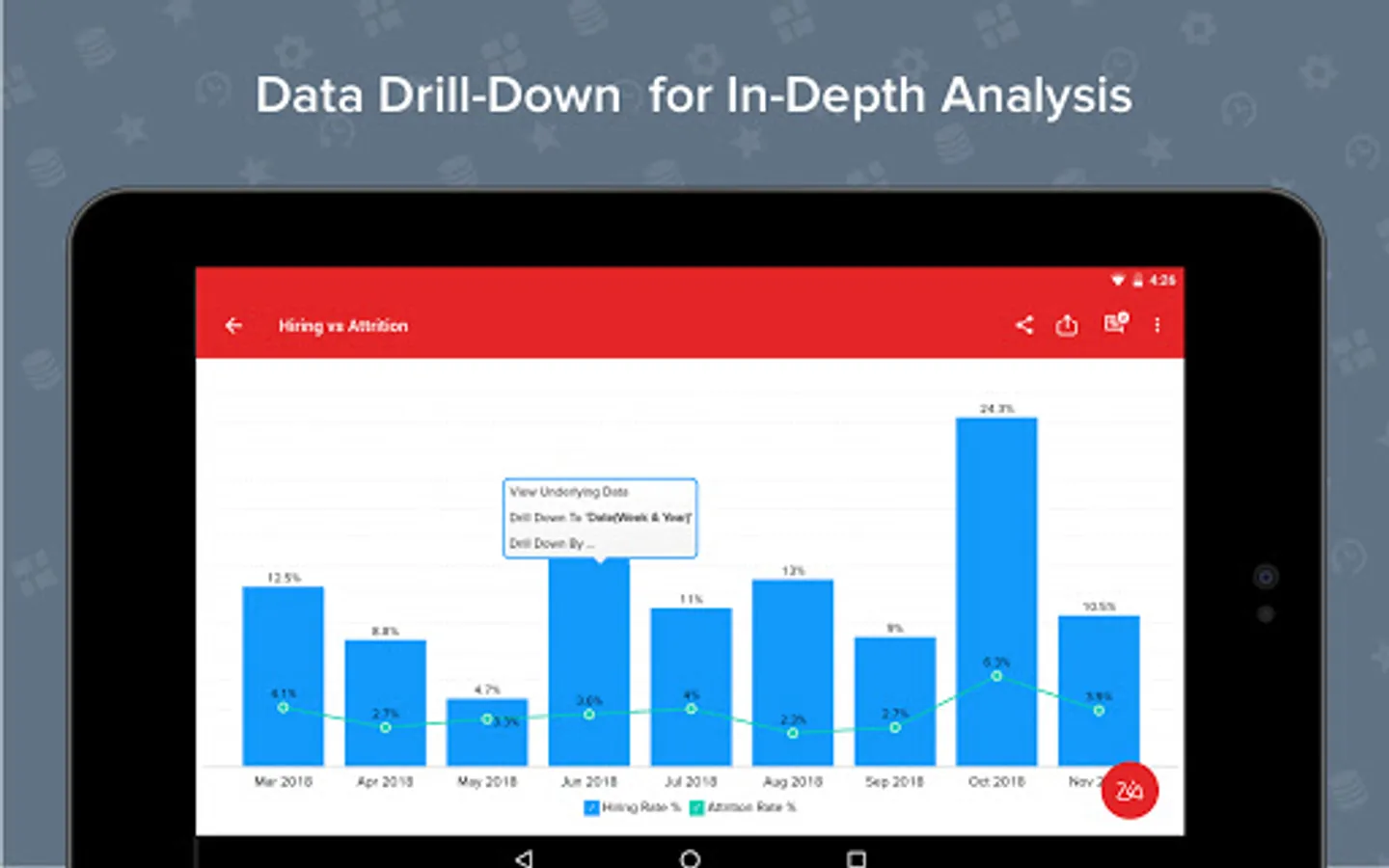Tap the Oct 2018 bar at 24.3%

coord(996,591)
